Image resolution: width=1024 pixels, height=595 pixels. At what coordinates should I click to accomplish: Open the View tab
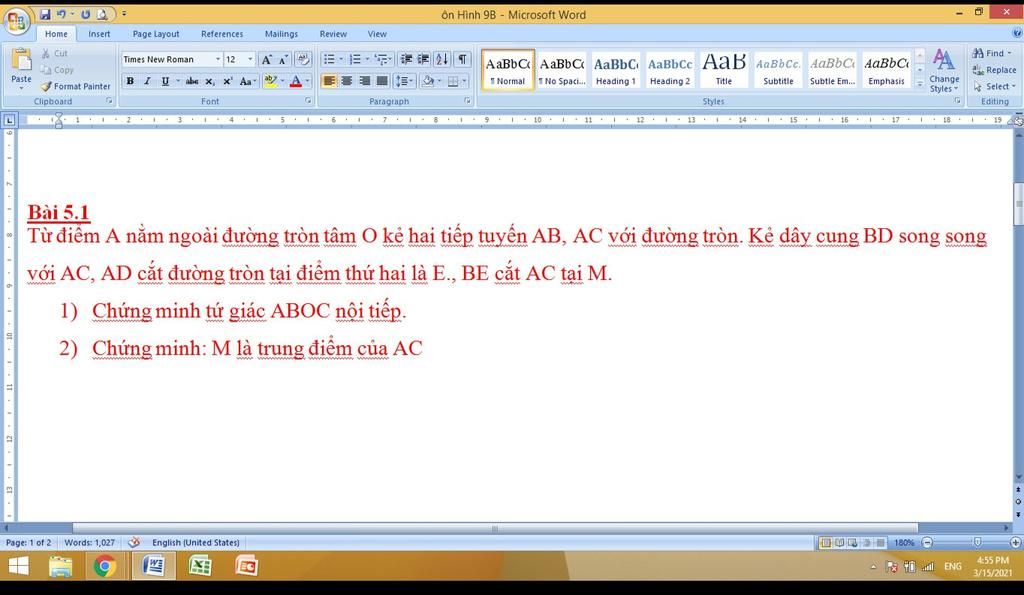click(x=377, y=34)
